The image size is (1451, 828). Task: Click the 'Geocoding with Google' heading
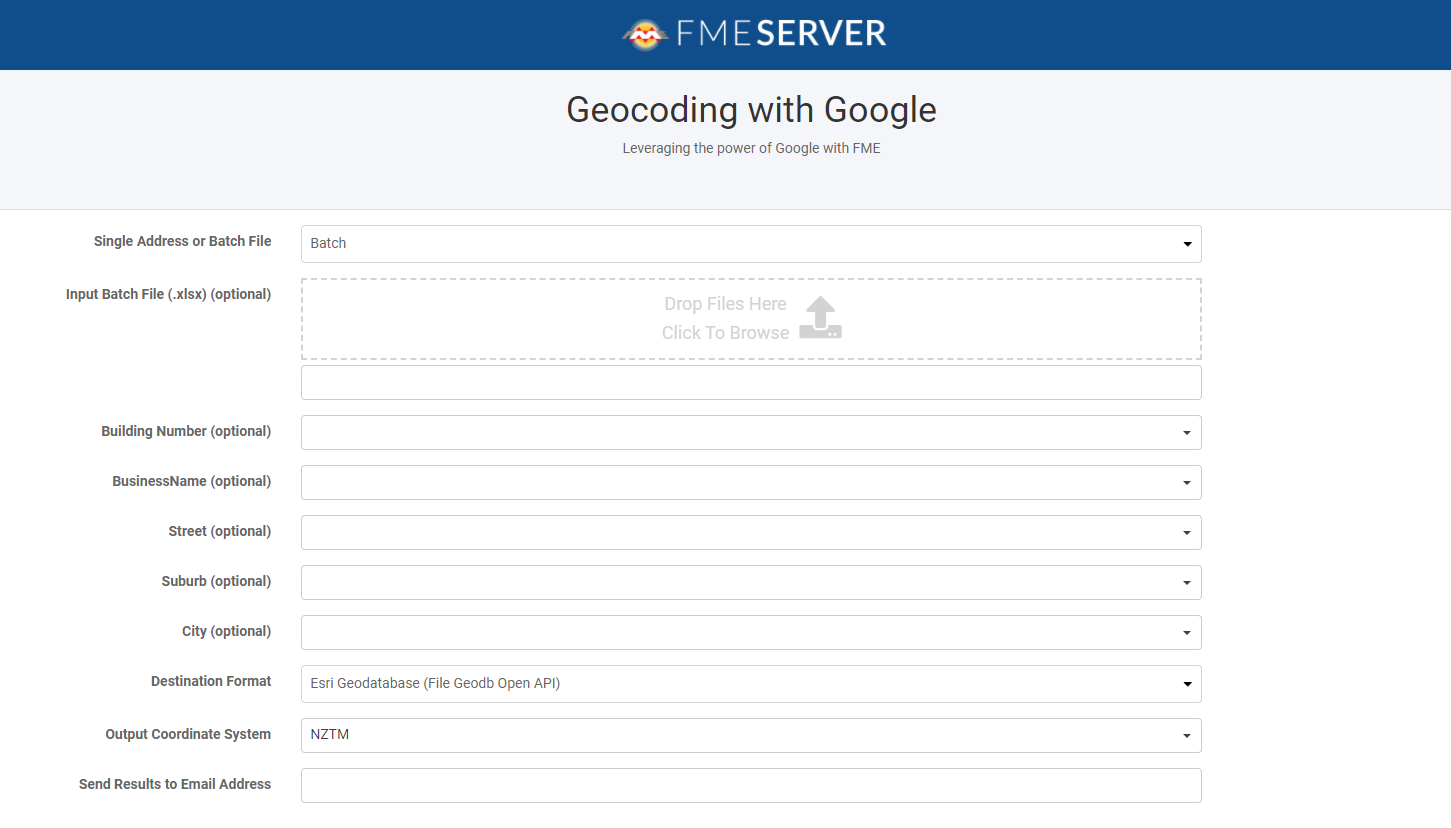tap(751, 109)
